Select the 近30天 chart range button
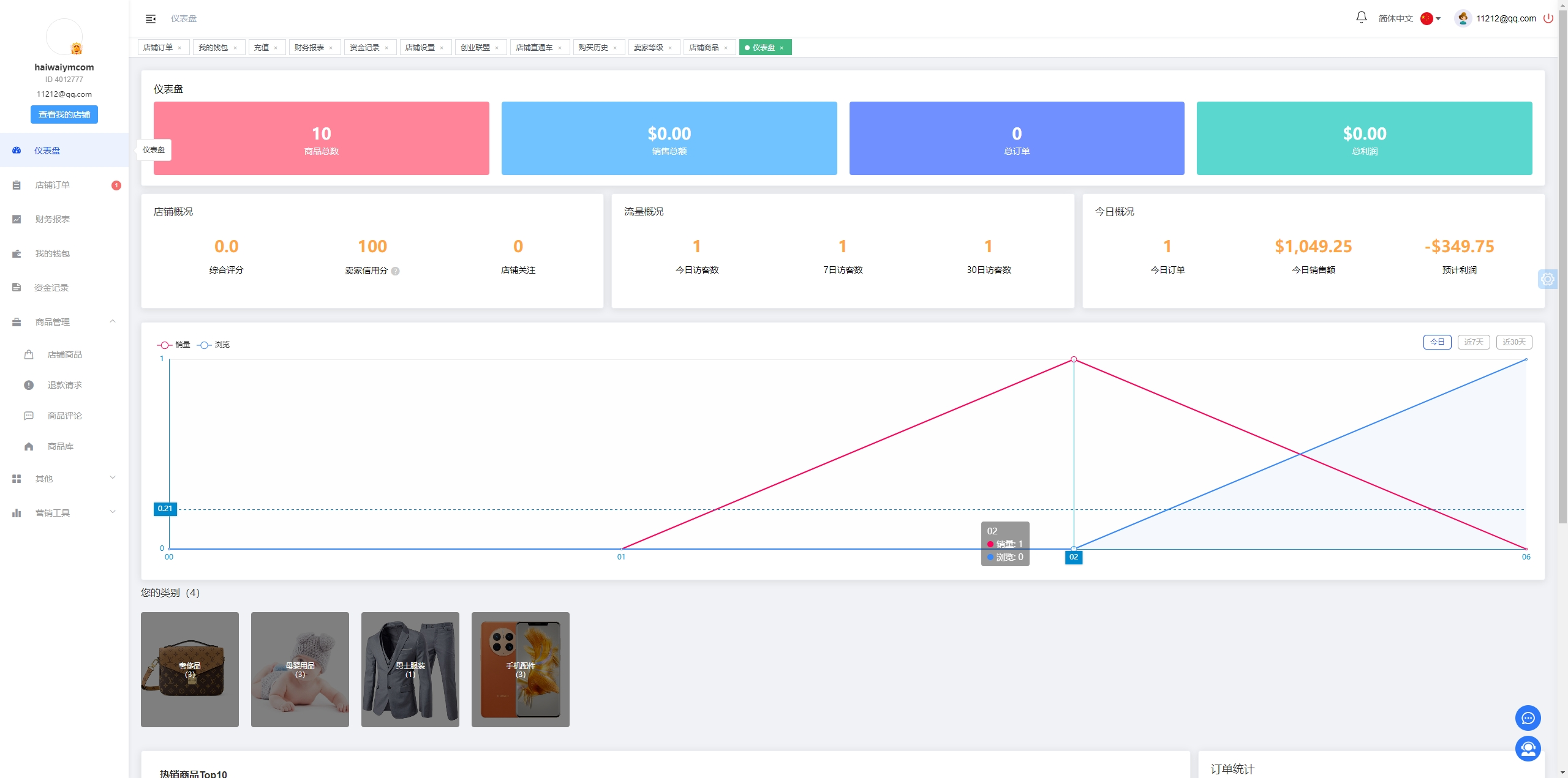This screenshot has height=778, width=1568. (x=1513, y=342)
